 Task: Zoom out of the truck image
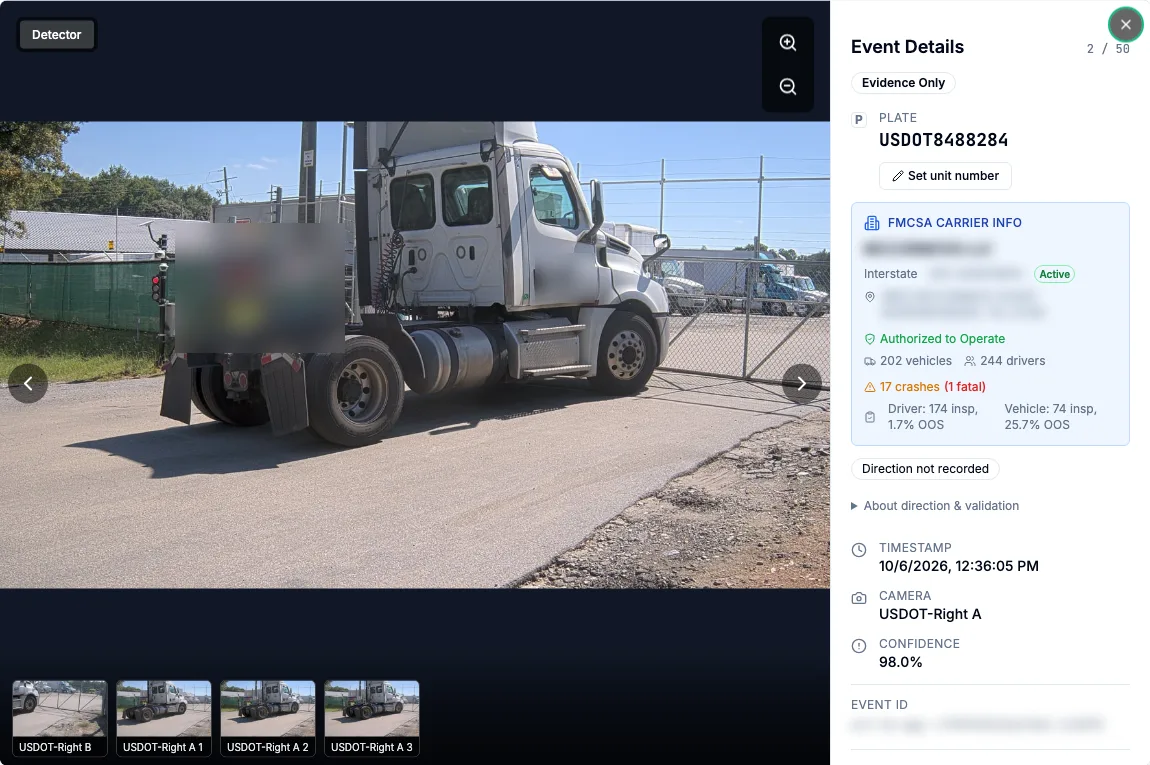coord(788,87)
